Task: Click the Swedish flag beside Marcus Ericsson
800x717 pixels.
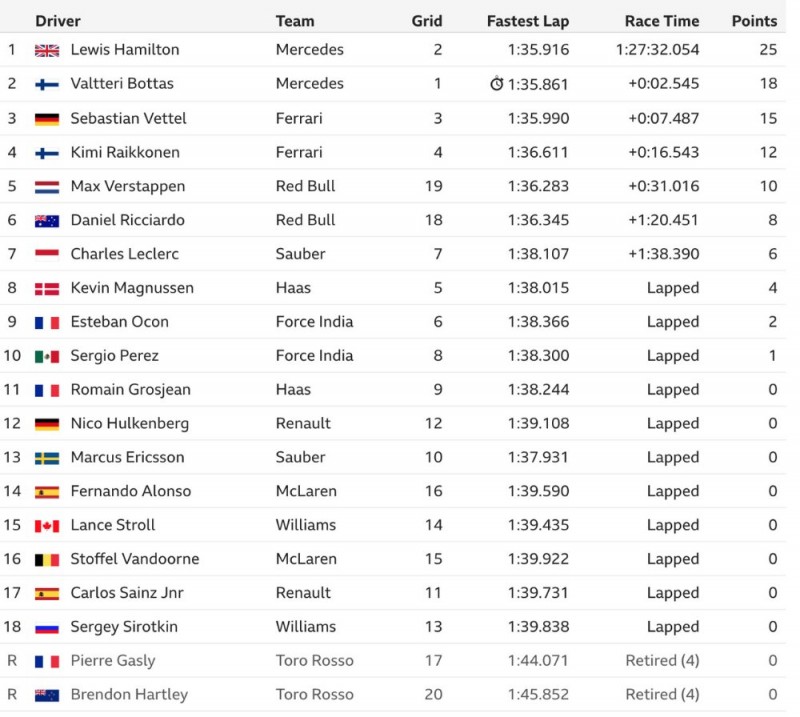Action: 47,458
